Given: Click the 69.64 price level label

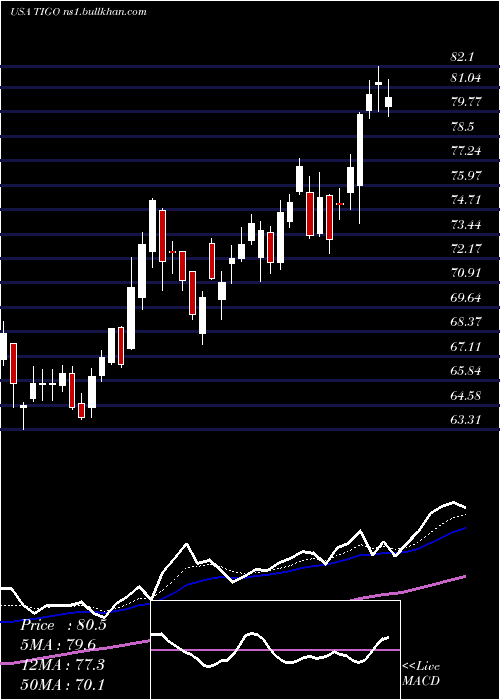Looking at the screenshot, I should (466, 297).
